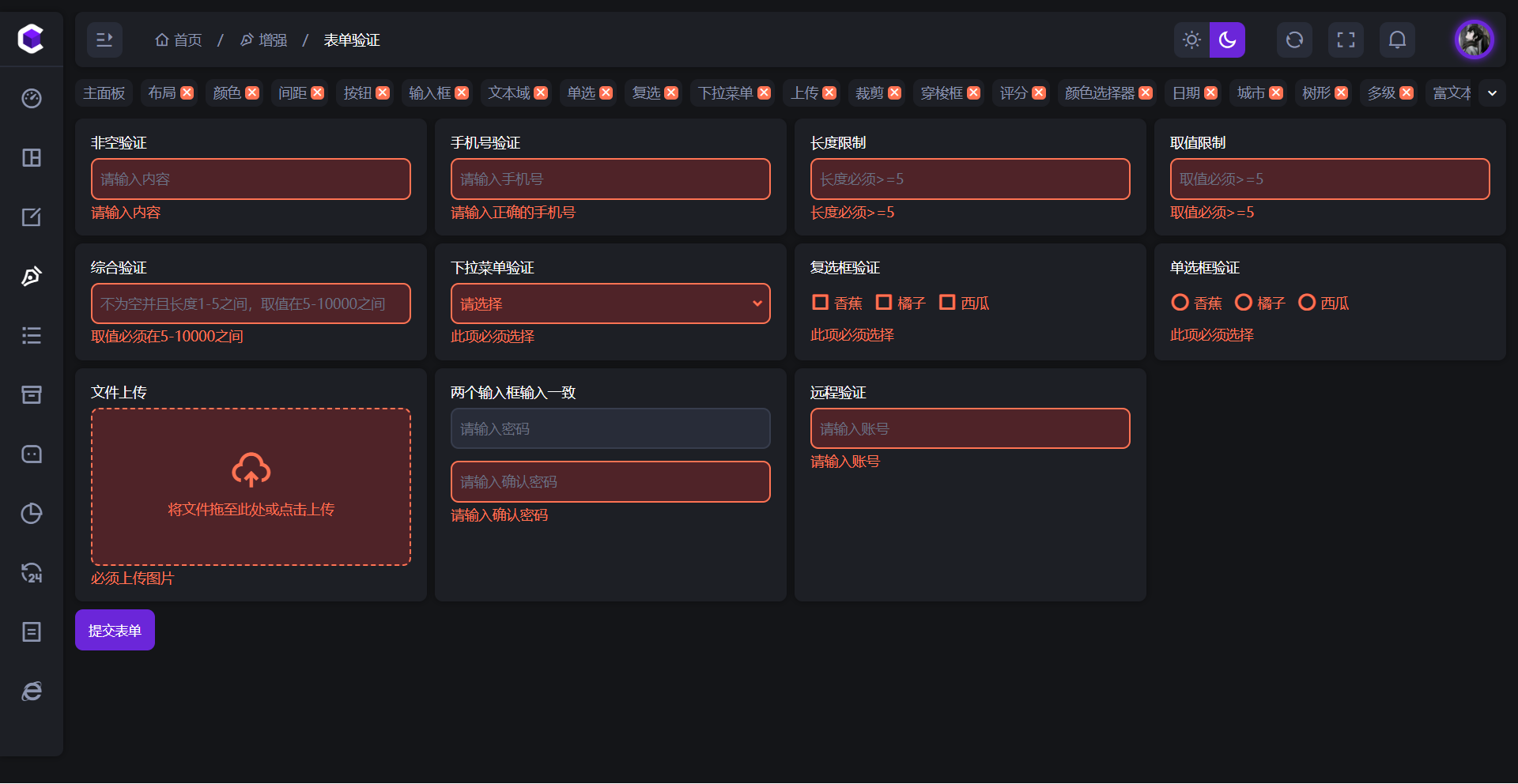This screenshot has width=1518, height=784.
Task: Focus the 综合验证 input field
Action: click(x=251, y=303)
